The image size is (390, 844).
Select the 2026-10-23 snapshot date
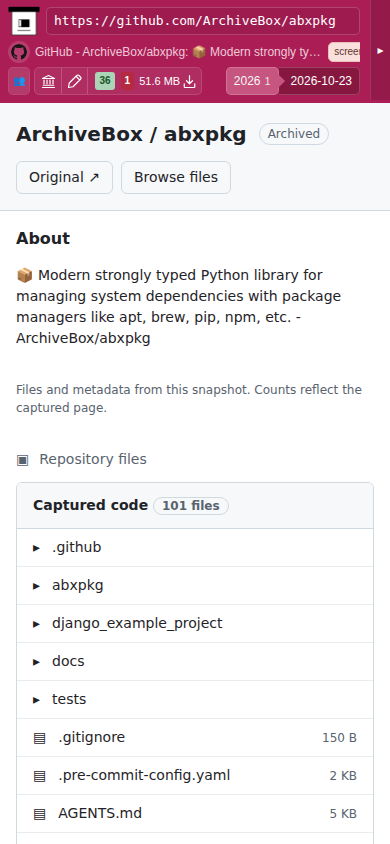tap(321, 81)
